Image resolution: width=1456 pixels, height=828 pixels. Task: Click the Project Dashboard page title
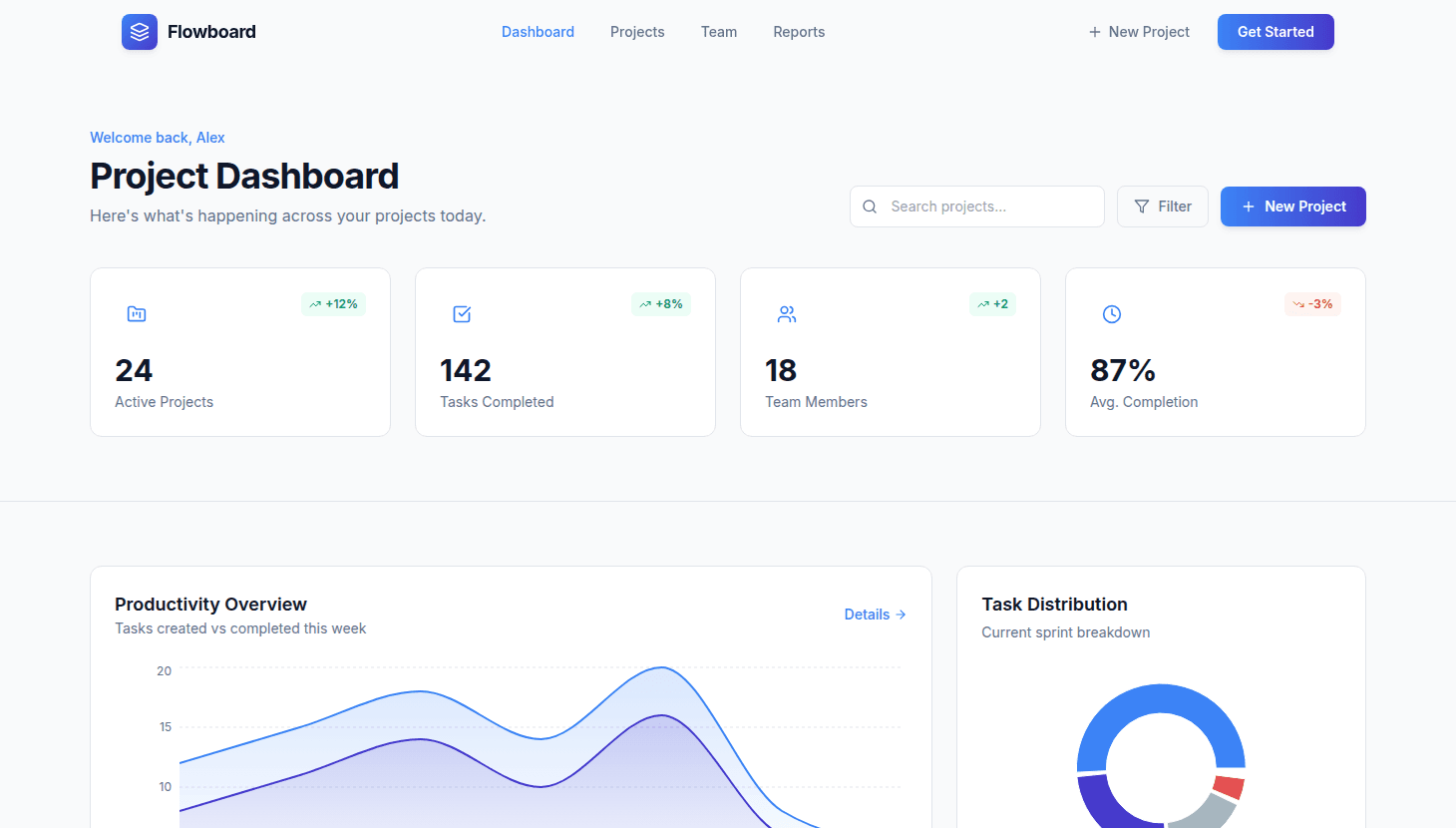click(x=244, y=177)
